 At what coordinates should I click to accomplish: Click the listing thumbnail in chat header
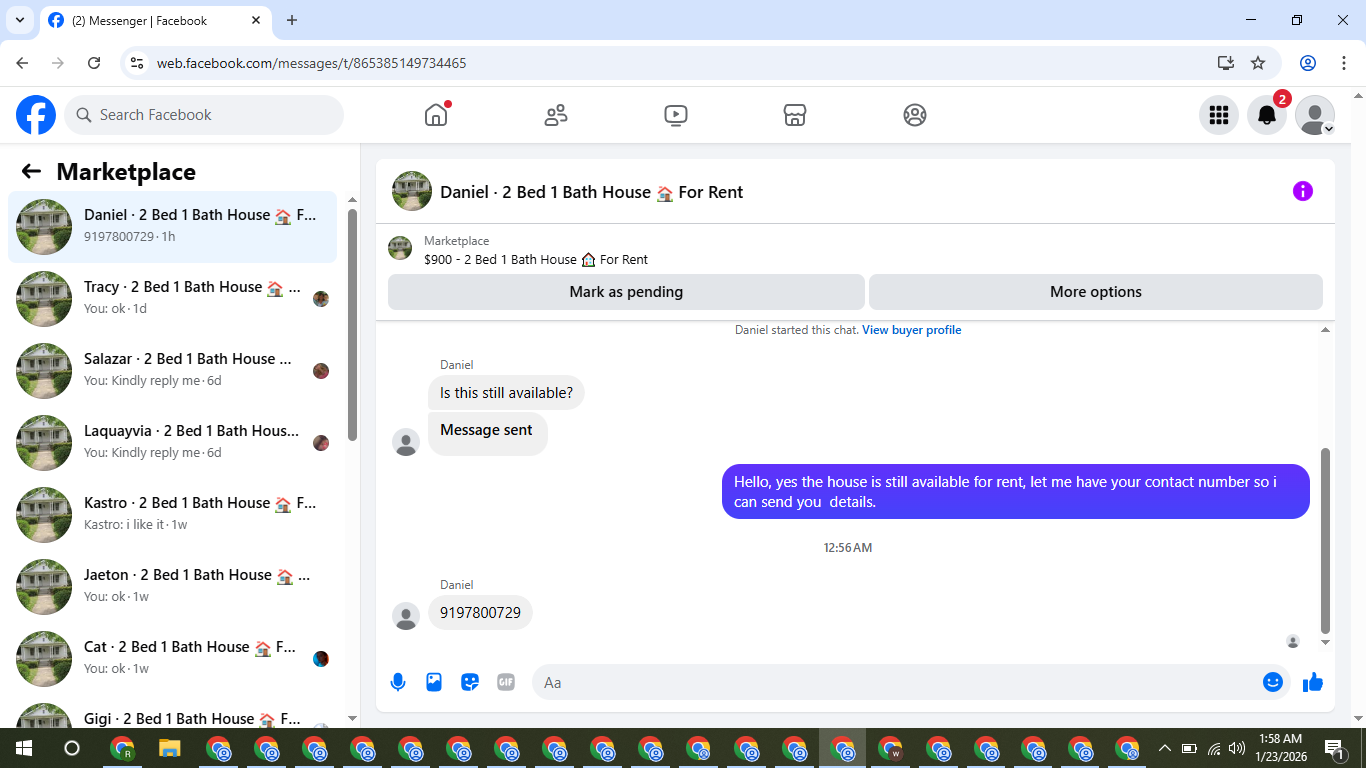click(x=412, y=191)
